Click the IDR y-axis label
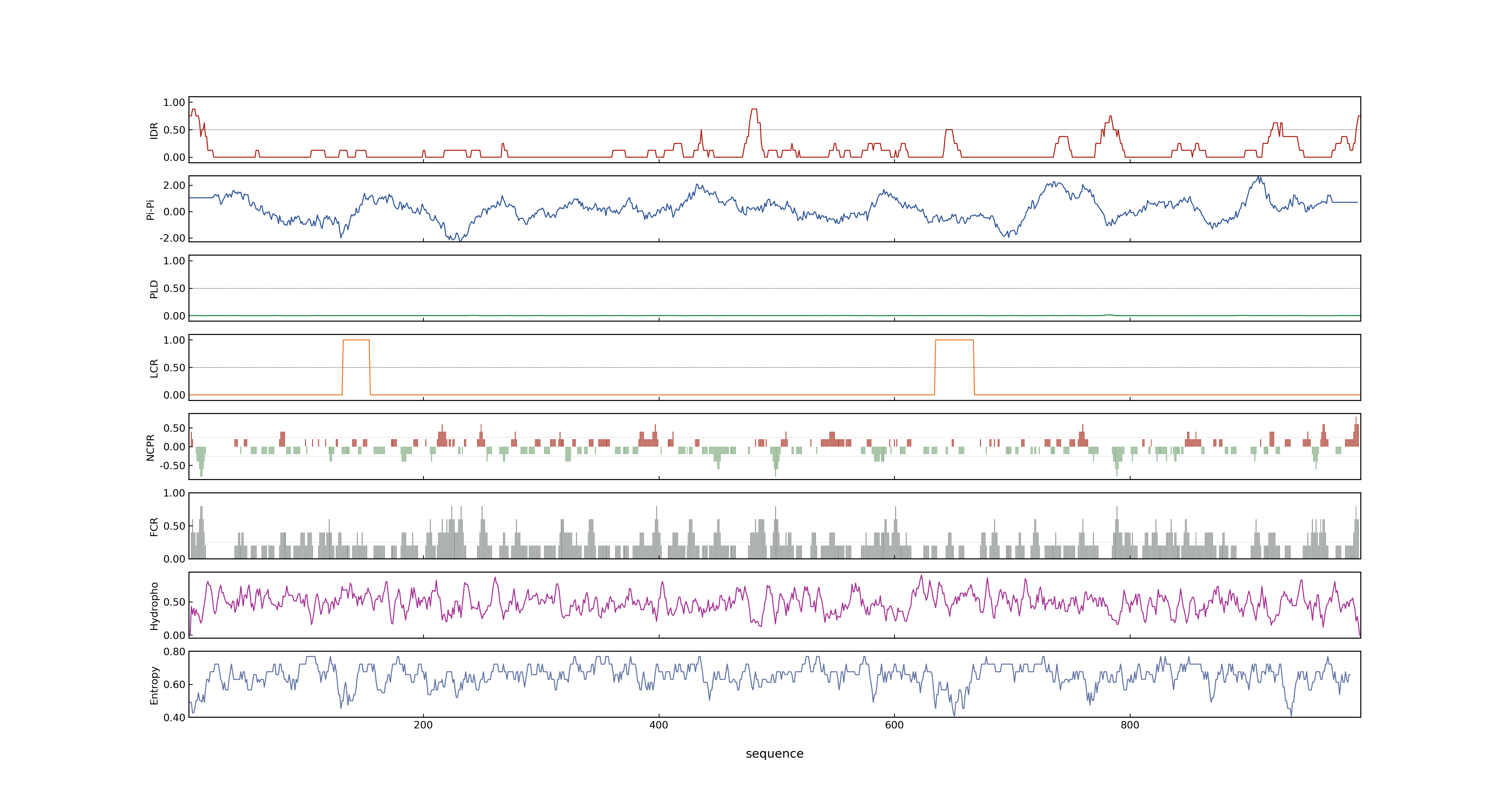The image size is (1512, 806). (154, 130)
